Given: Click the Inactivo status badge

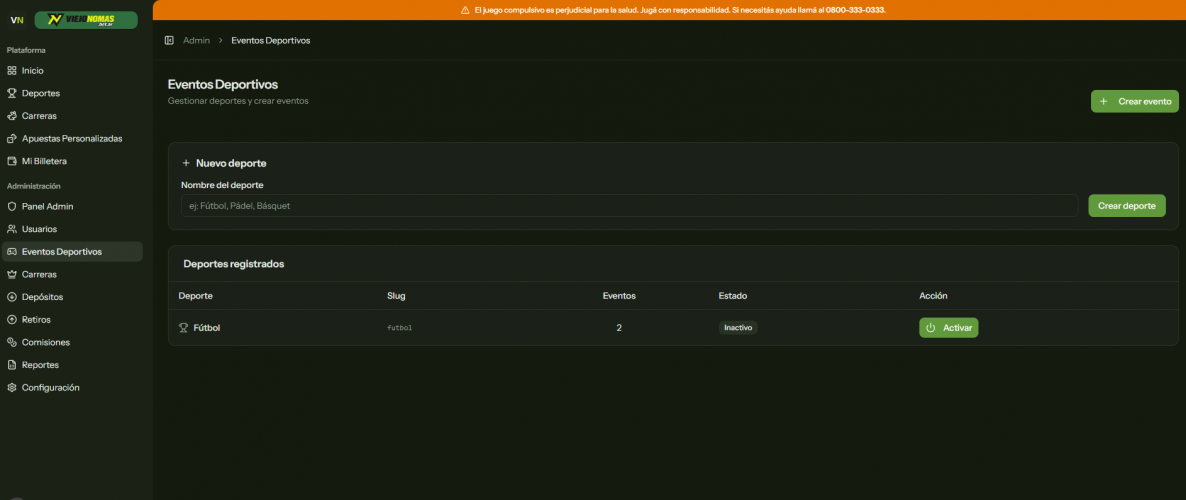Looking at the screenshot, I should (738, 328).
